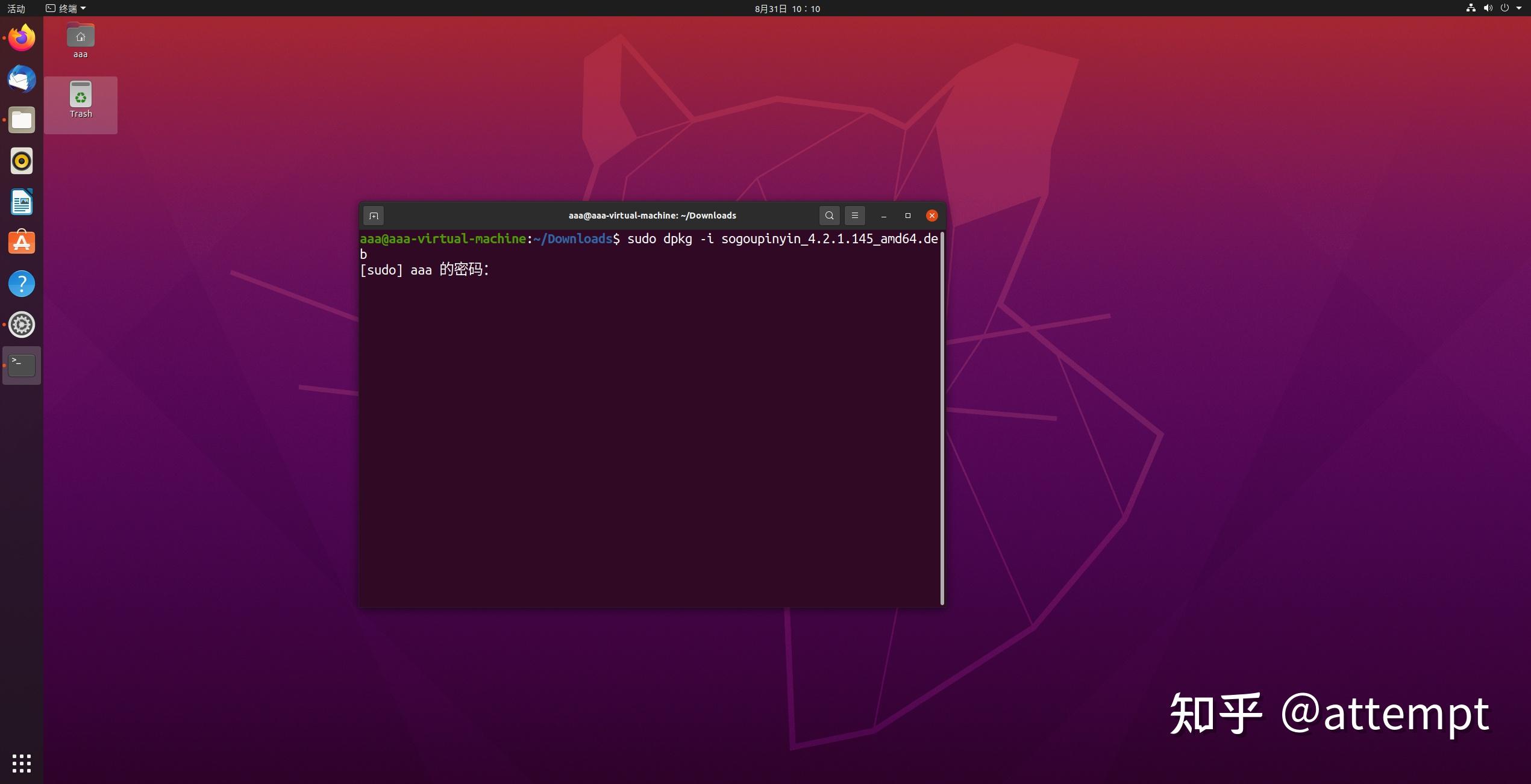Open LibreOffice Writer from dock

(x=22, y=202)
